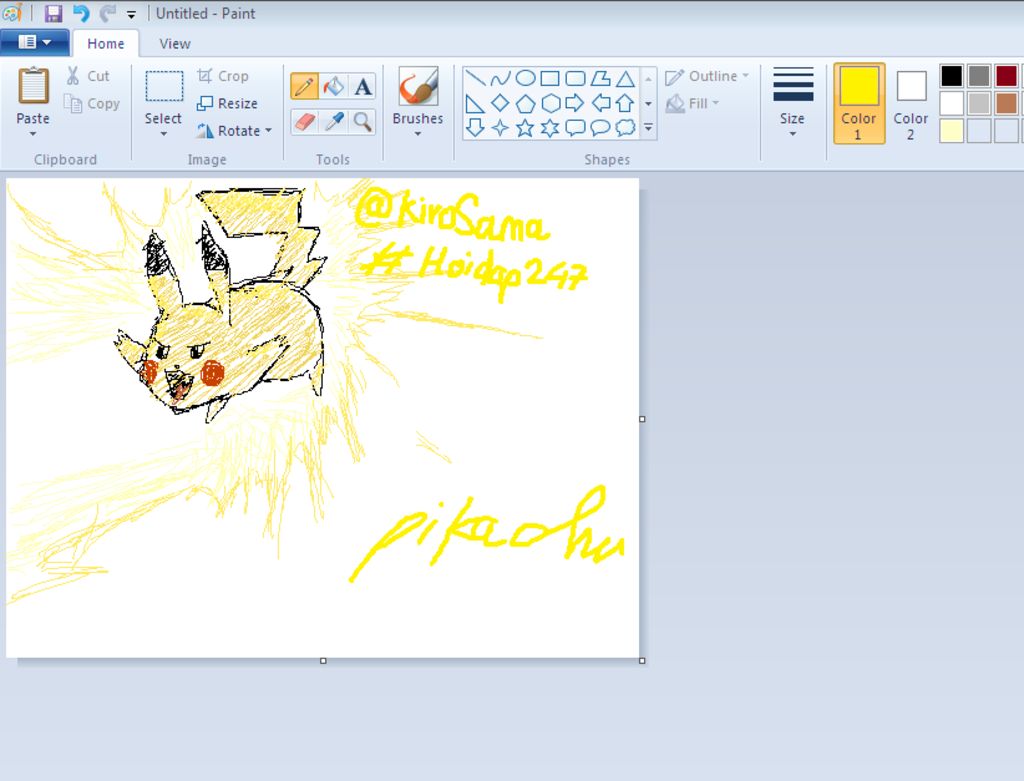1024x781 pixels.
Task: Click the canvas right edge resize handle
Action: (x=642, y=419)
